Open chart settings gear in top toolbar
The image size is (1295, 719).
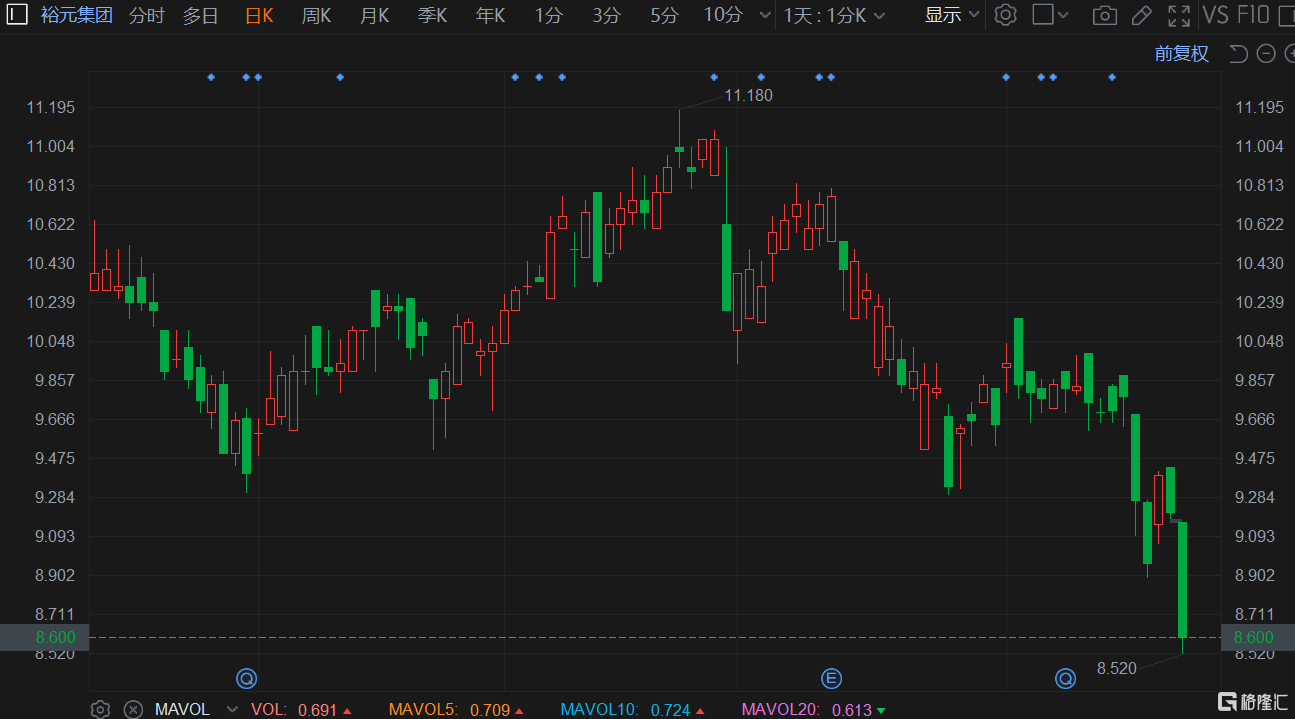click(1006, 15)
